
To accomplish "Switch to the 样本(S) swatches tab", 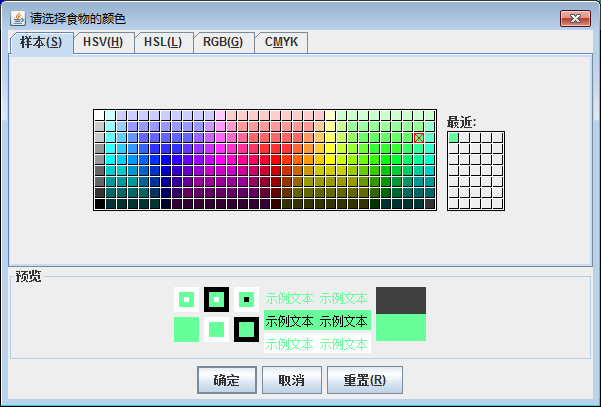I will 41,43.
